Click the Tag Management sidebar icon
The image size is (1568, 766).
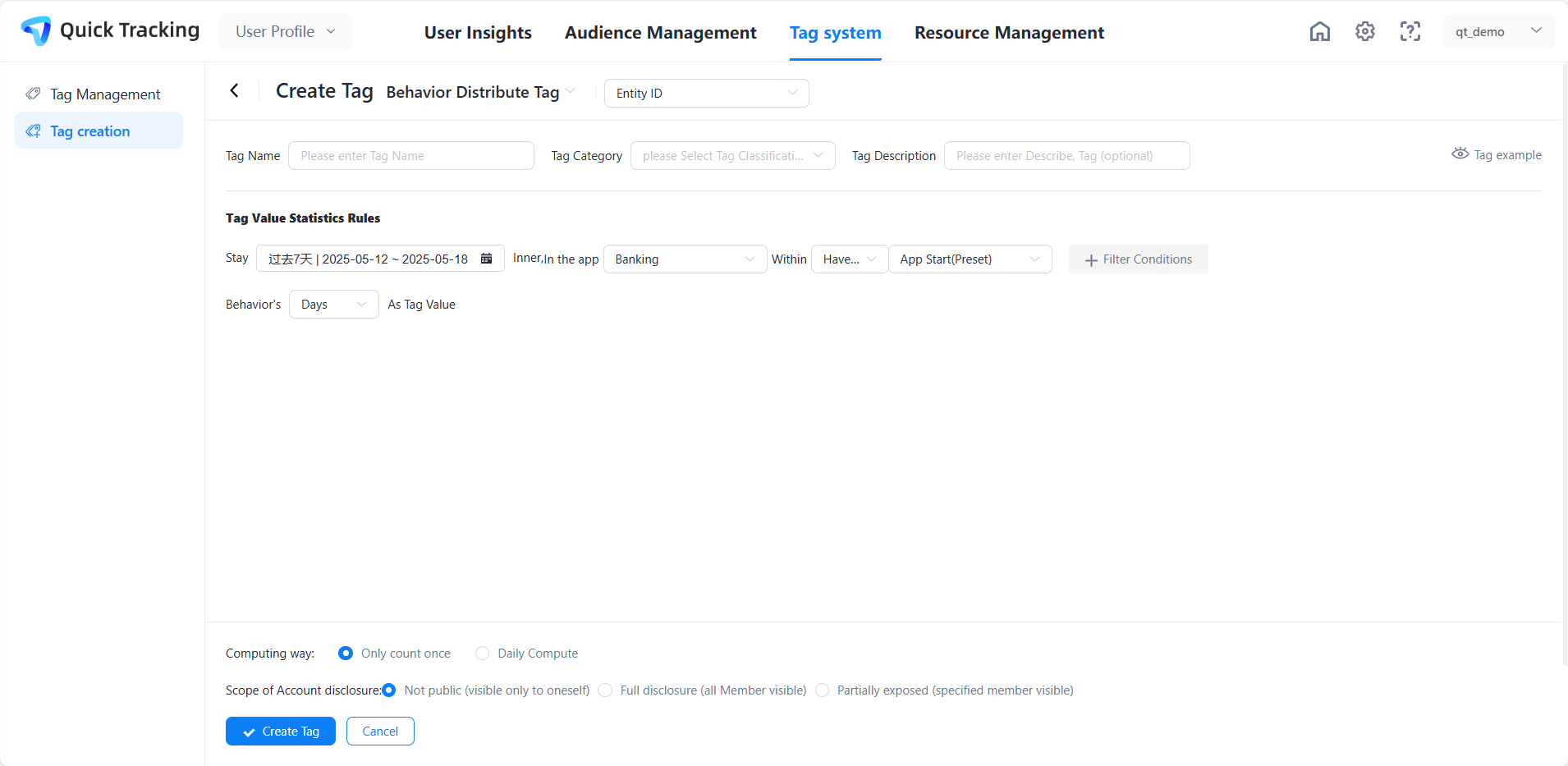pos(33,94)
